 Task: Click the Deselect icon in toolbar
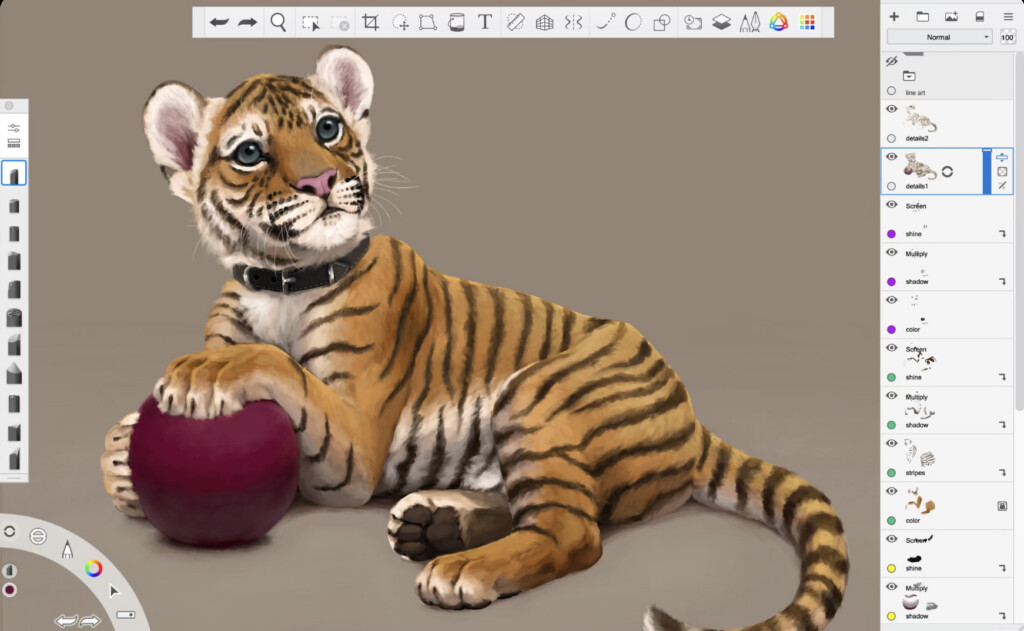(340, 24)
